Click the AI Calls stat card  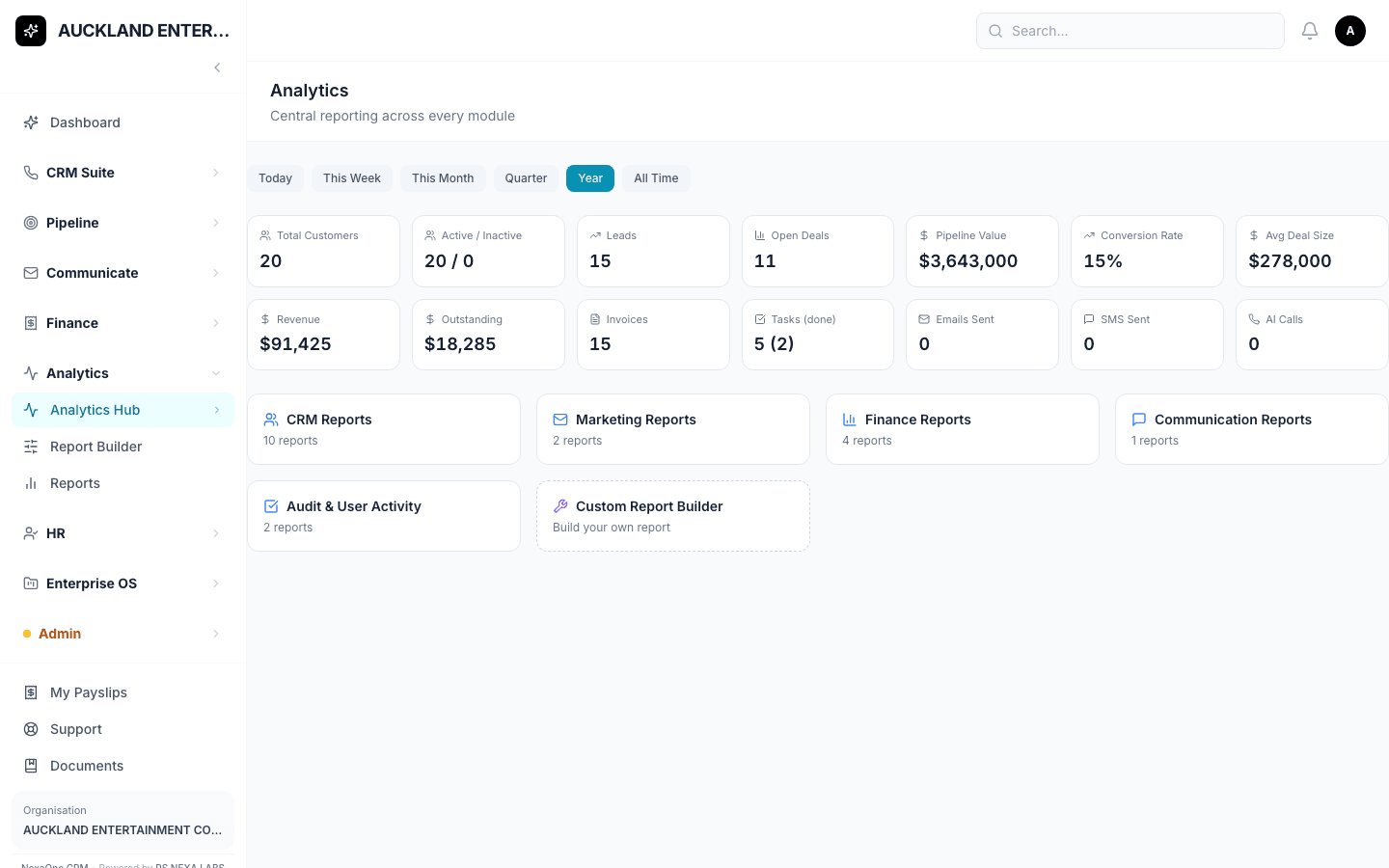coord(1312,335)
